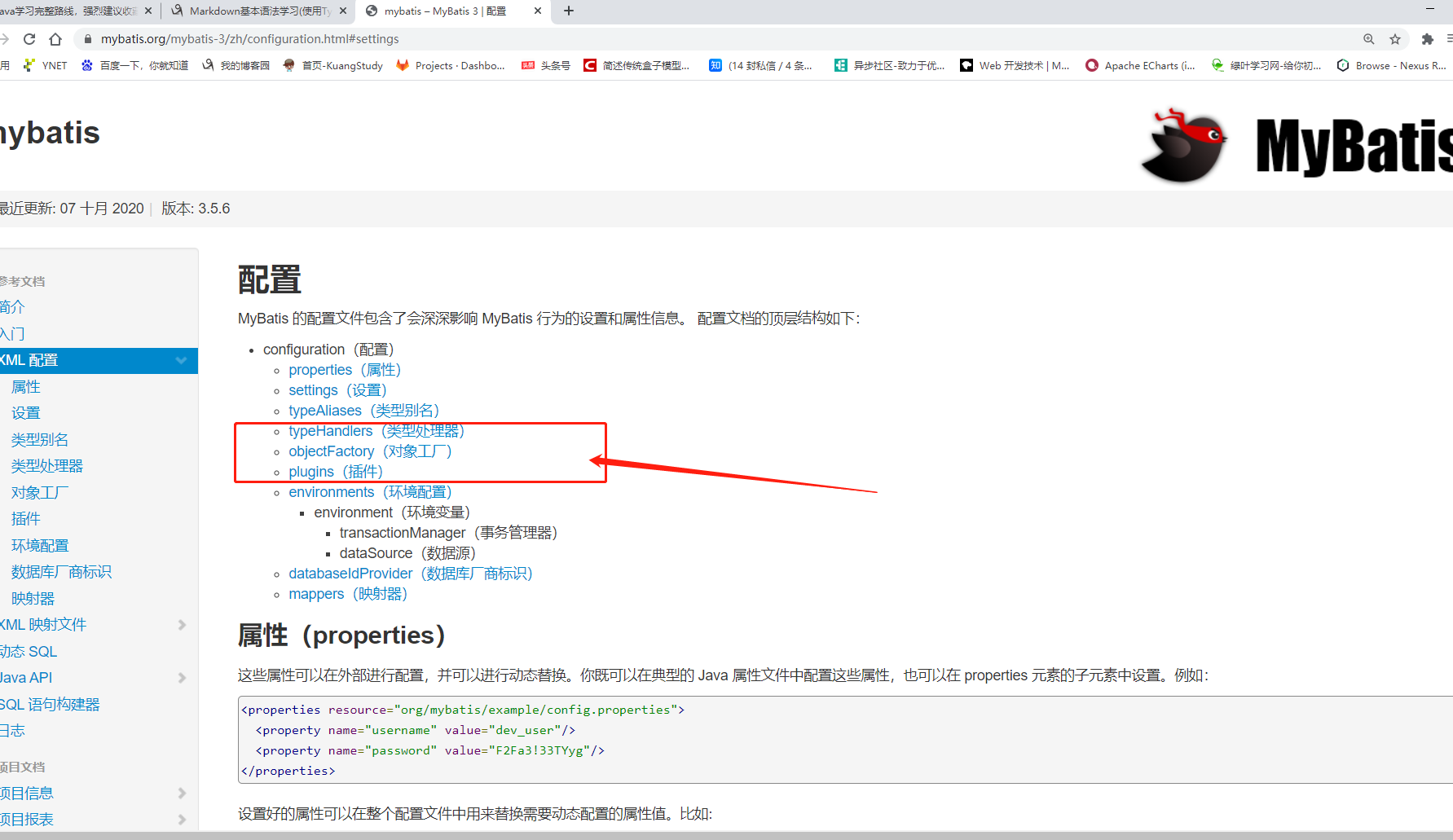Image resolution: width=1453 pixels, height=840 pixels.
Task: Open the Apache ECharts bookmark
Action: 1140,65
